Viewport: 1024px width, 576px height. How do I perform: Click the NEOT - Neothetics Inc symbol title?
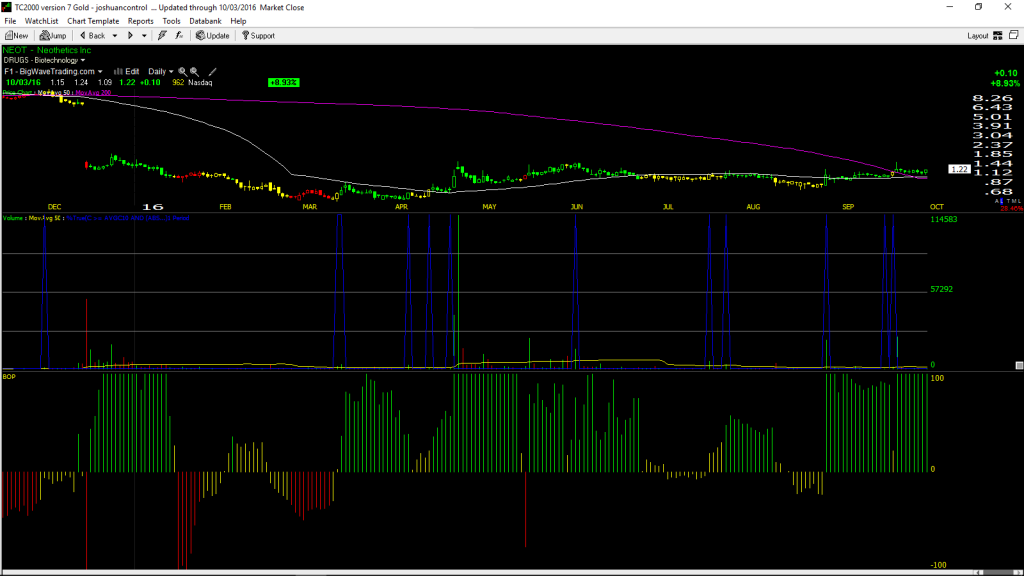(47, 50)
